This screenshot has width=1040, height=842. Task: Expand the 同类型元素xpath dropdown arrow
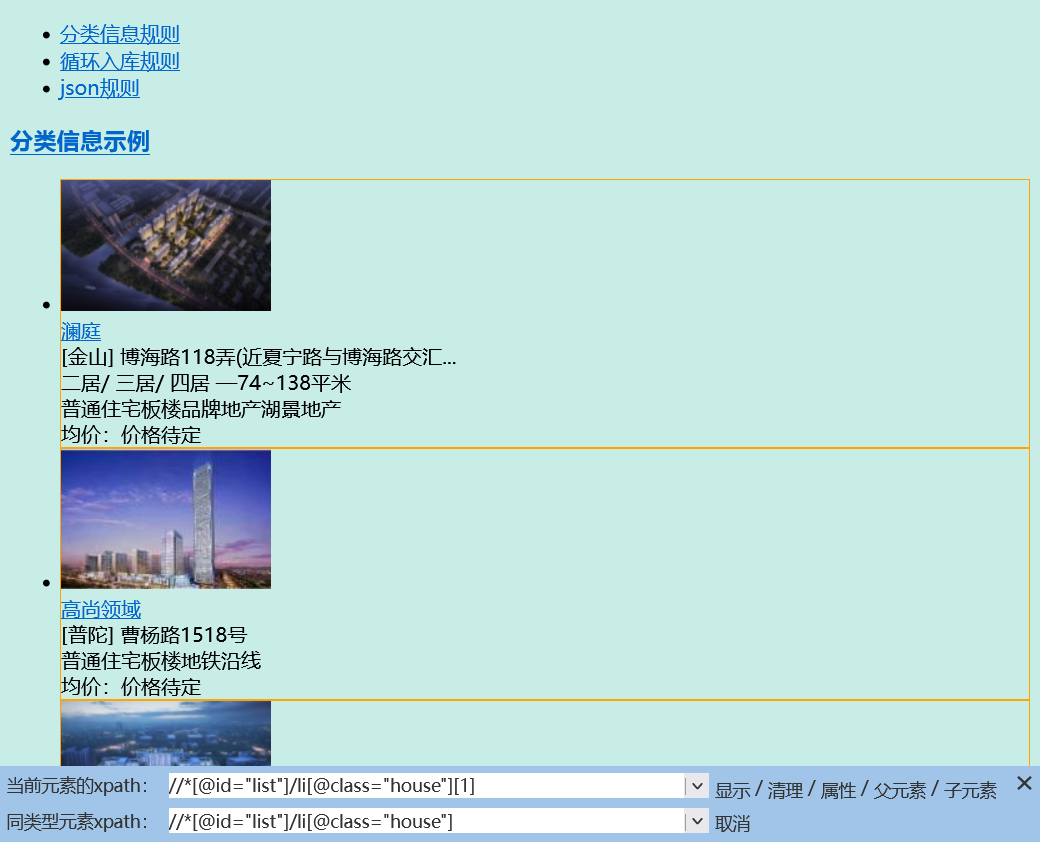tap(697, 821)
